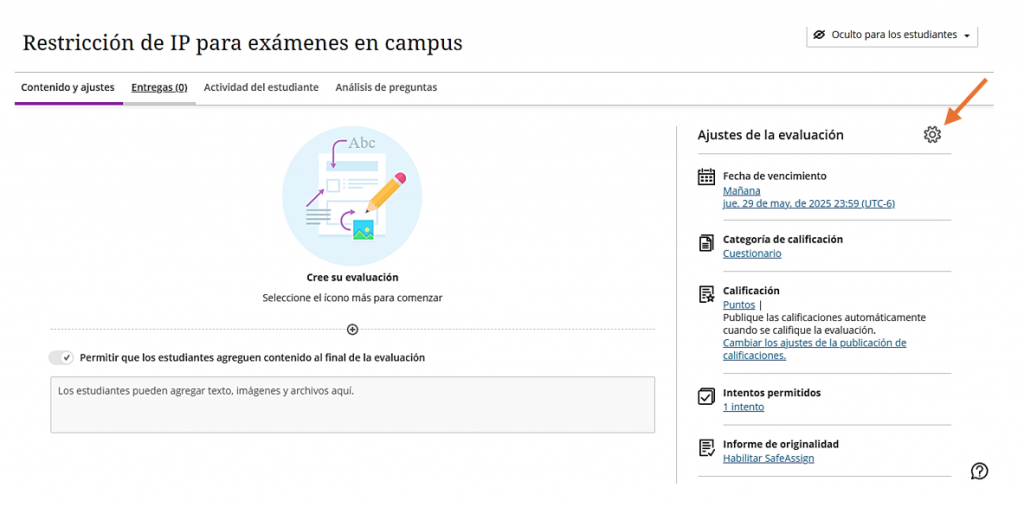
Task: Click the calendar icon beside Fecha de vencimiento
Action: (707, 176)
